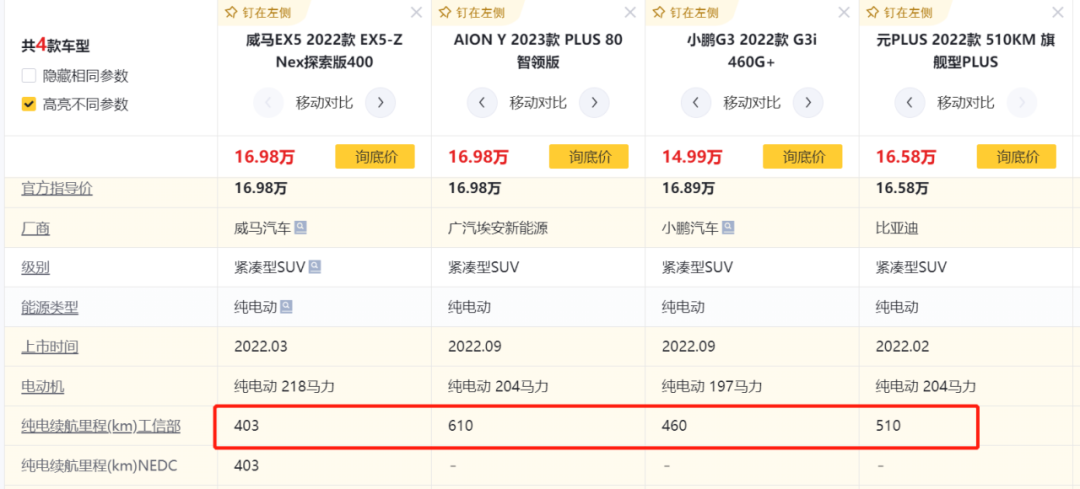This screenshot has width=1080, height=489.
Task: Remove 威马EX5 from comparison
Action: pyautogui.click(x=416, y=12)
